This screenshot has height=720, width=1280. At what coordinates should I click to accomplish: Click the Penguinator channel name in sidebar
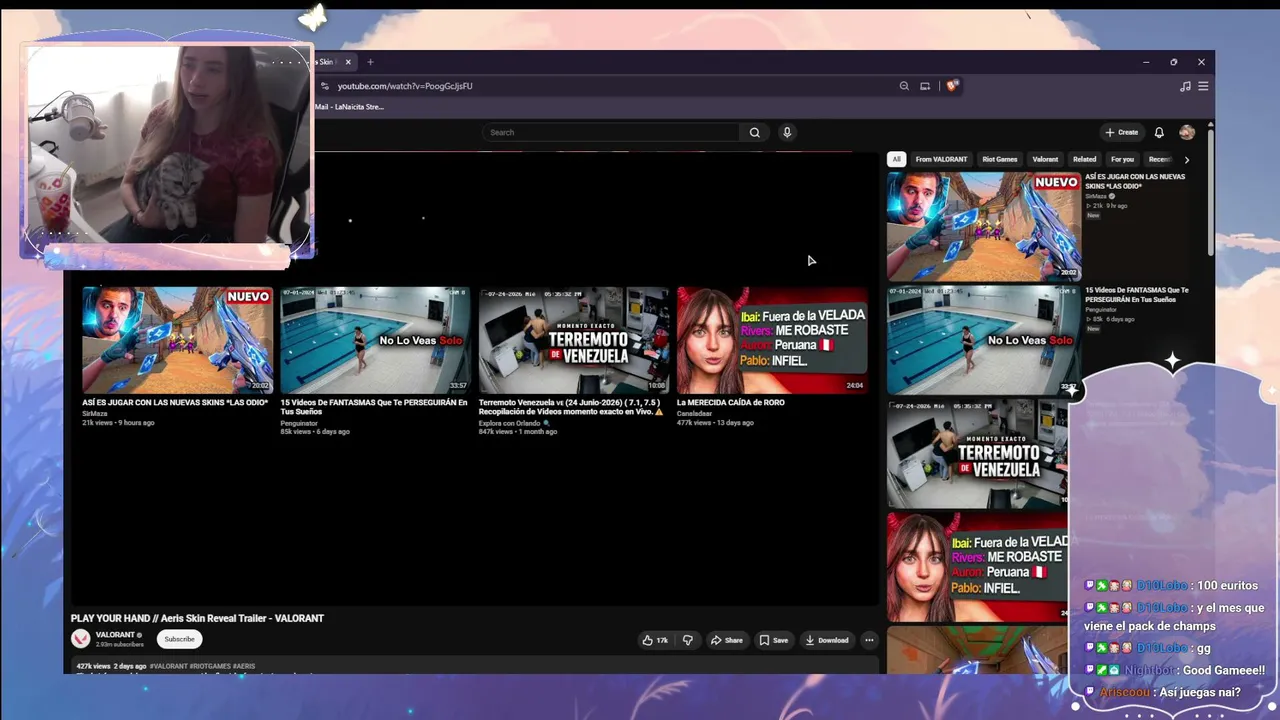(x=1101, y=310)
